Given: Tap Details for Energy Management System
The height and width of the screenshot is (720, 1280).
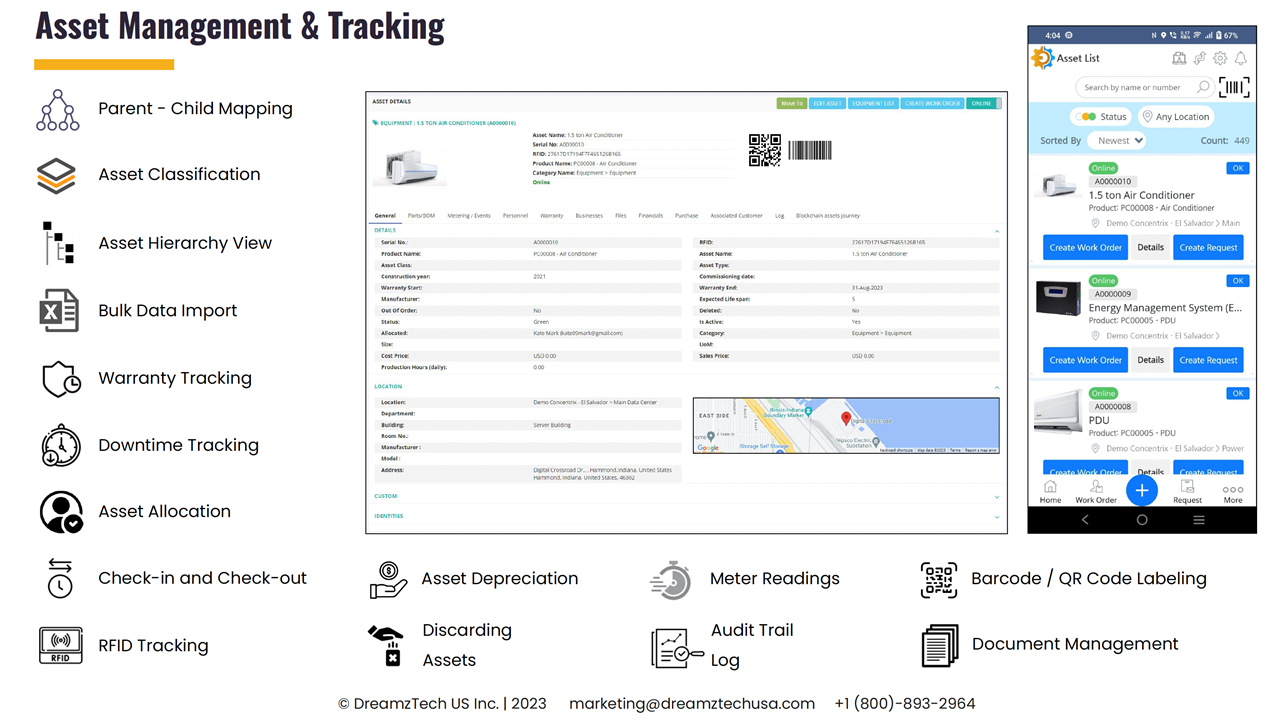Looking at the screenshot, I should [x=1150, y=360].
